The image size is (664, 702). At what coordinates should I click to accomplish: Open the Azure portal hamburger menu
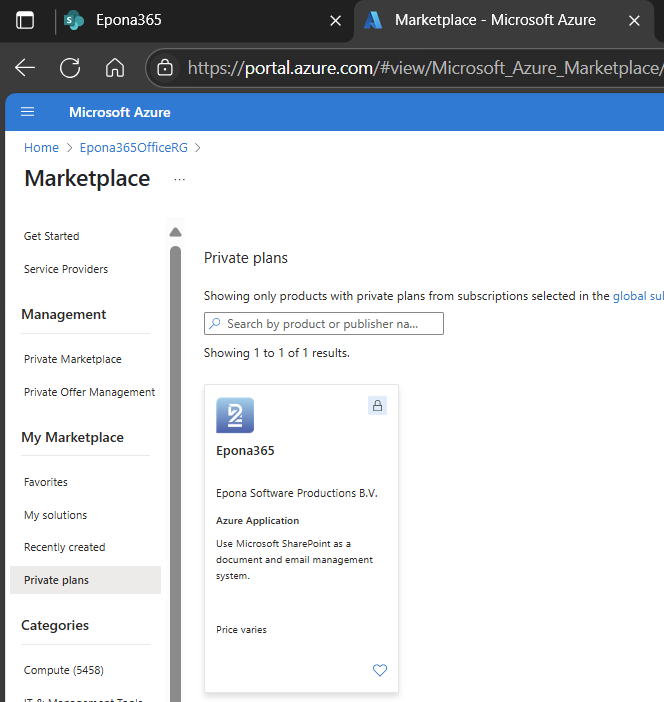[x=28, y=112]
